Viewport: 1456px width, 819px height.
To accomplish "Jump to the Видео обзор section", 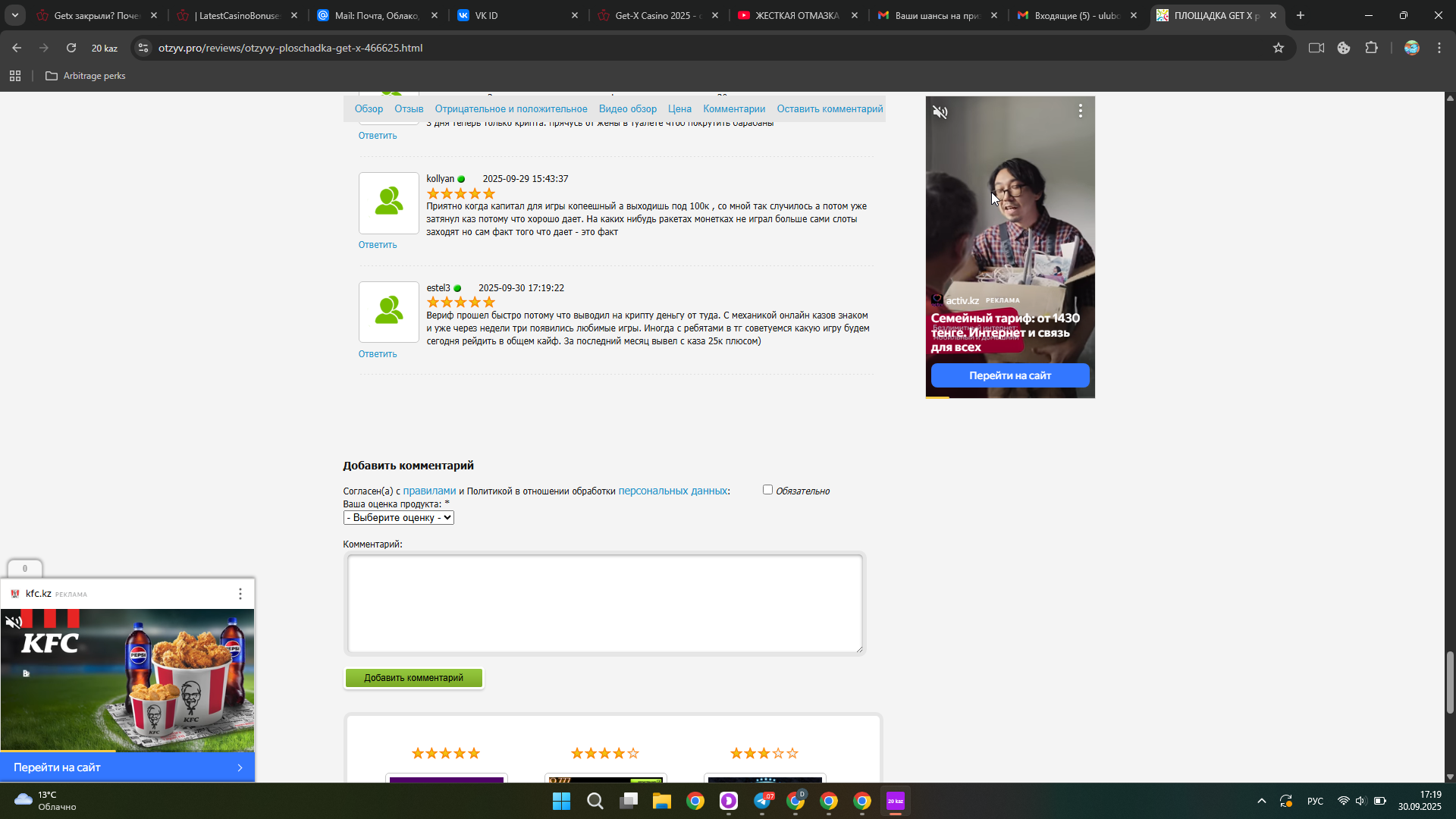I will (x=627, y=109).
